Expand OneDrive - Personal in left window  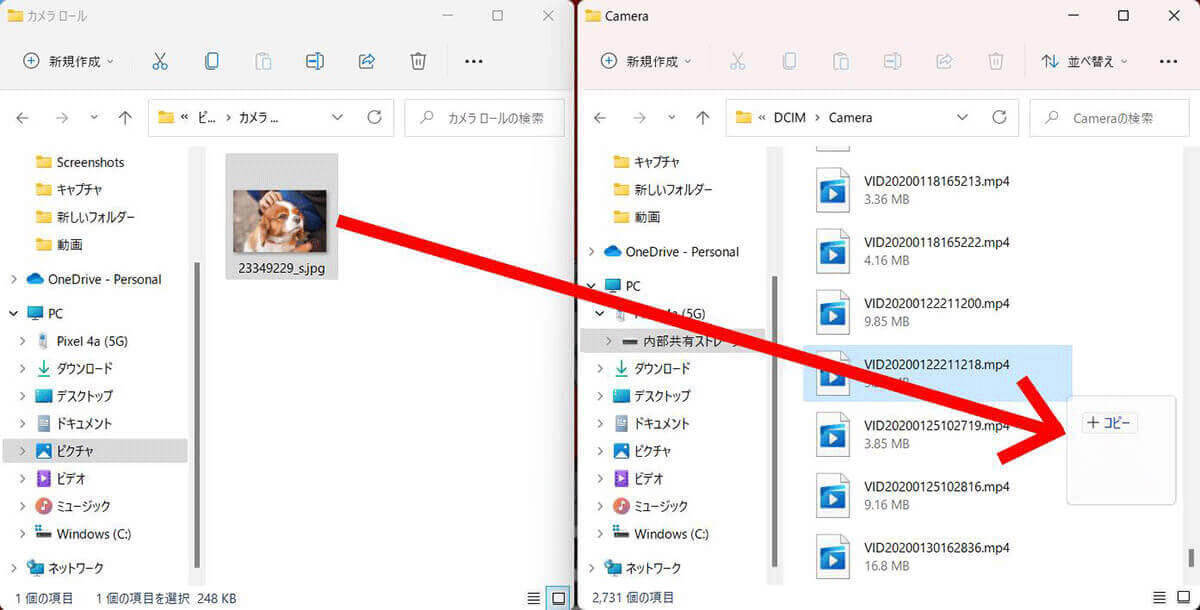[13, 280]
